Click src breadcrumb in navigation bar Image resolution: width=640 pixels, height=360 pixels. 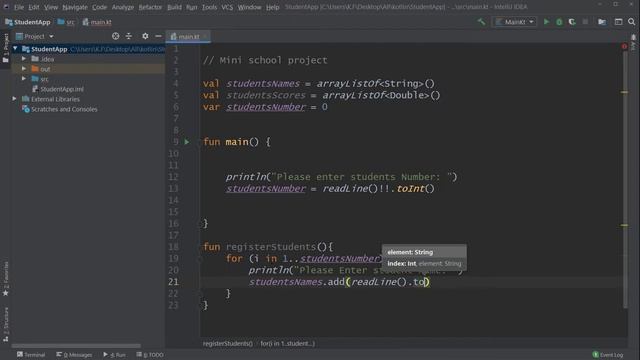pos(66,22)
